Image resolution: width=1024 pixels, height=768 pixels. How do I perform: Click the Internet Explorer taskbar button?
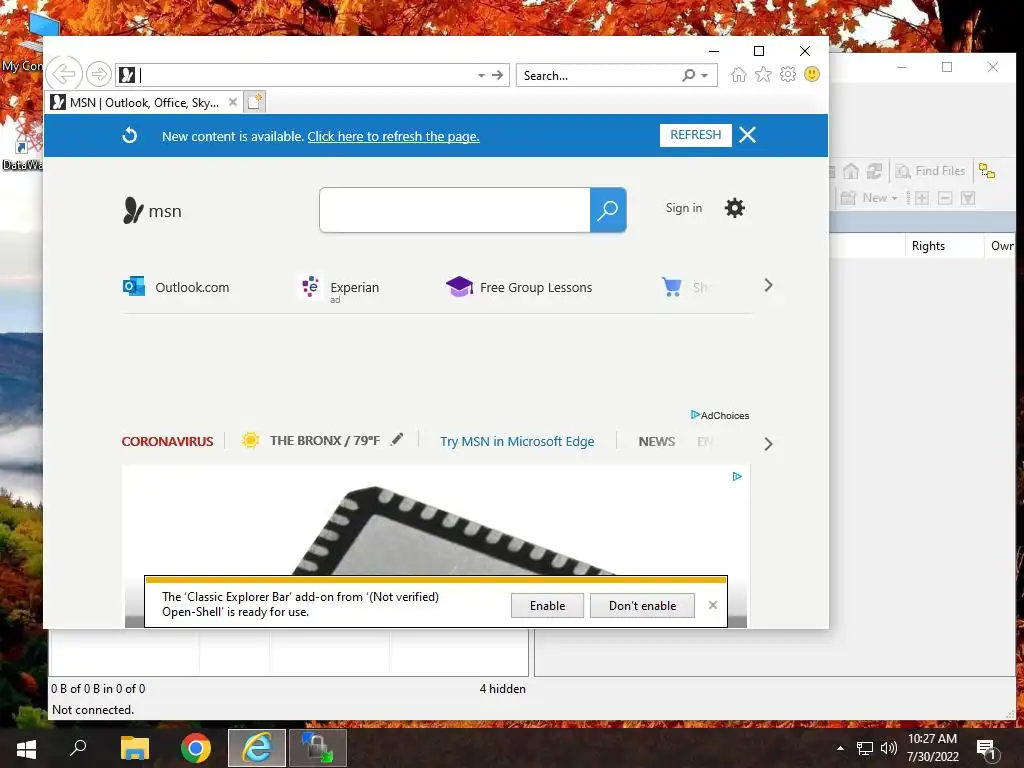click(x=257, y=748)
